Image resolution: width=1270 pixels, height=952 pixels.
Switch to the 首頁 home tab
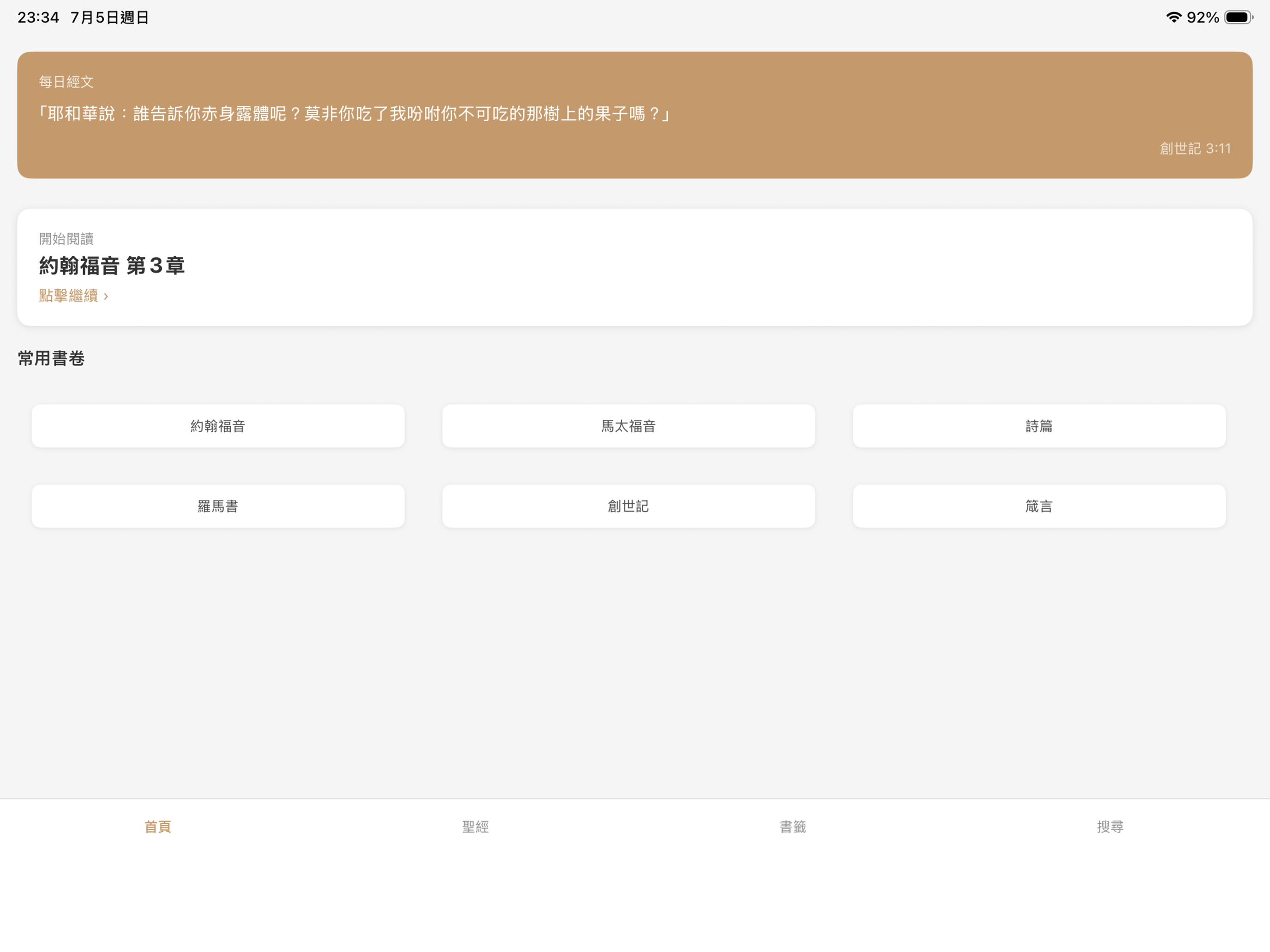(x=158, y=827)
